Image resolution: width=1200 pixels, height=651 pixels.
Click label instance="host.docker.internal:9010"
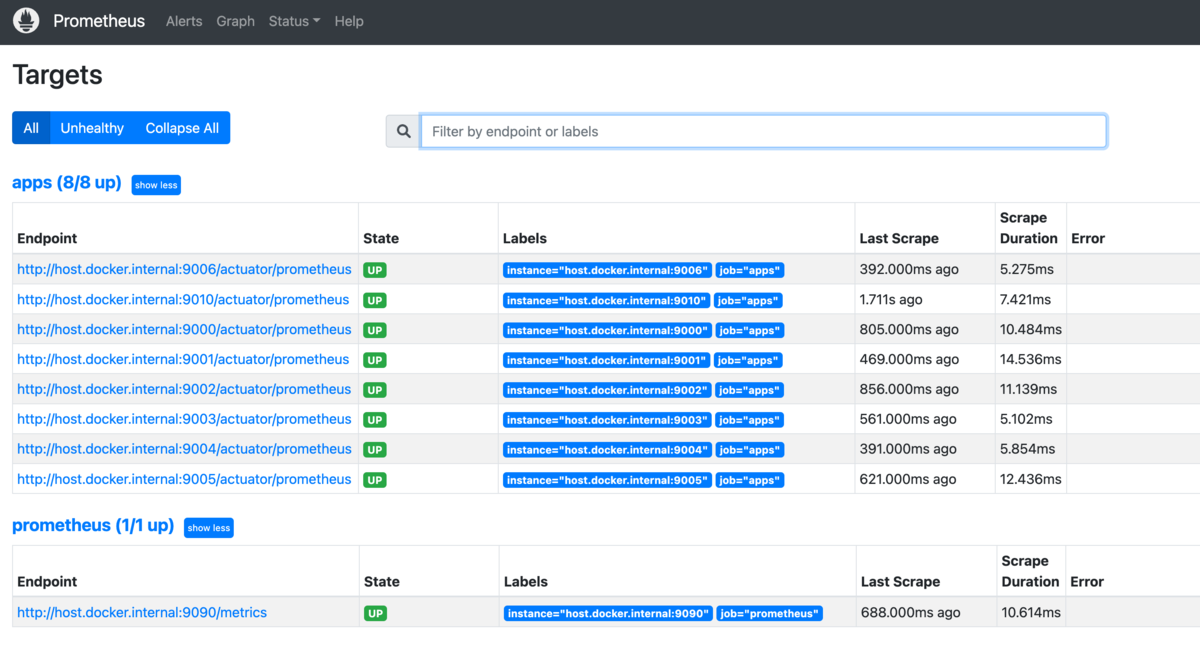pos(606,300)
